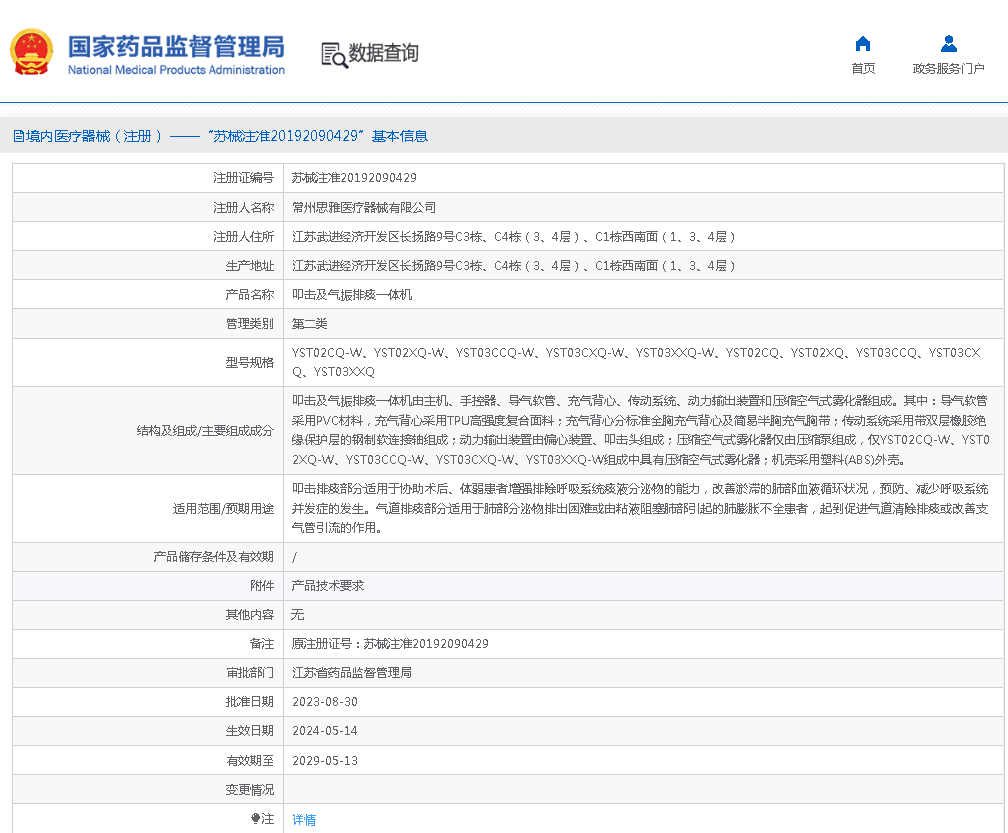Open the 详情 details link
Screen dimensions: 1008x833
304,820
